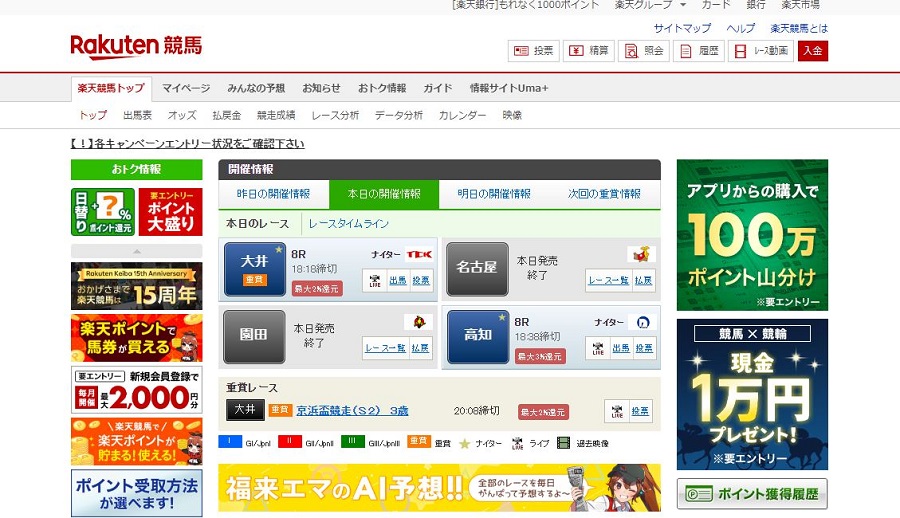Open the レース動画 race video button
900x518 pixels.
(761, 51)
